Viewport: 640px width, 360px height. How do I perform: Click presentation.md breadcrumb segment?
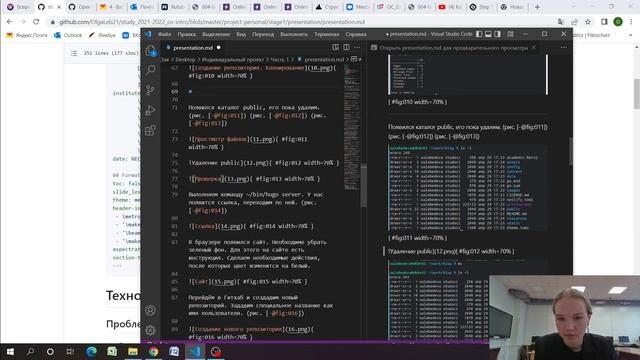point(324,60)
